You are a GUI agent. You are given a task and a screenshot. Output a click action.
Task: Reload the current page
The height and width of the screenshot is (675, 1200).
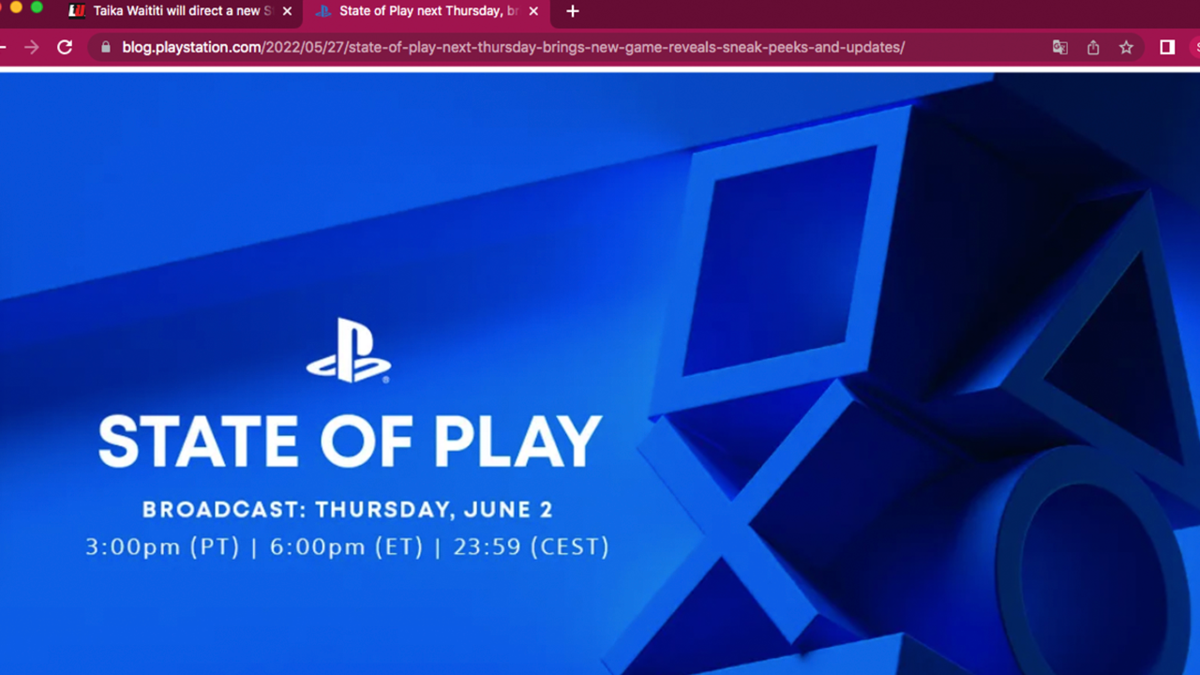coord(65,47)
